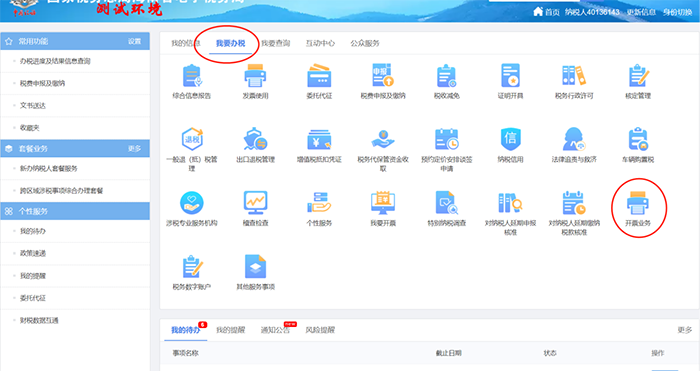Open the 涉税专业服务机构 icon
700x371 pixels.
(x=192, y=203)
